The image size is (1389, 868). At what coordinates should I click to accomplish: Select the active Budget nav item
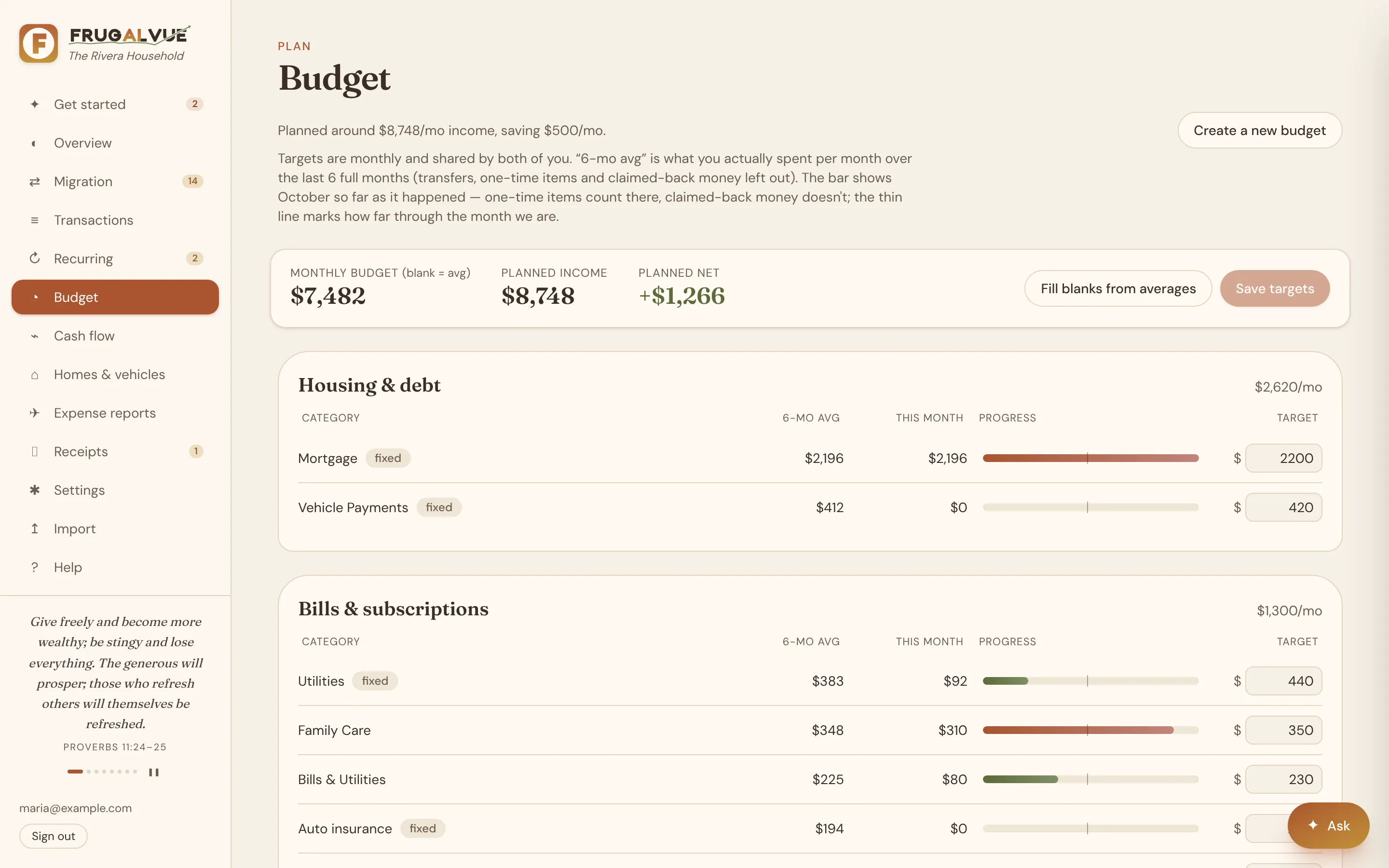tap(115, 297)
